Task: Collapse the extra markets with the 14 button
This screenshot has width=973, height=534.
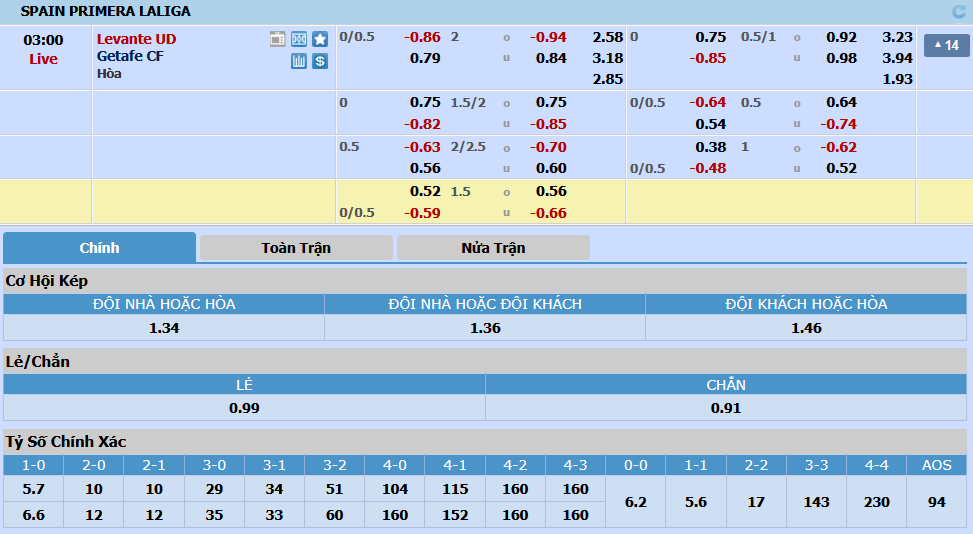Action: click(946, 45)
